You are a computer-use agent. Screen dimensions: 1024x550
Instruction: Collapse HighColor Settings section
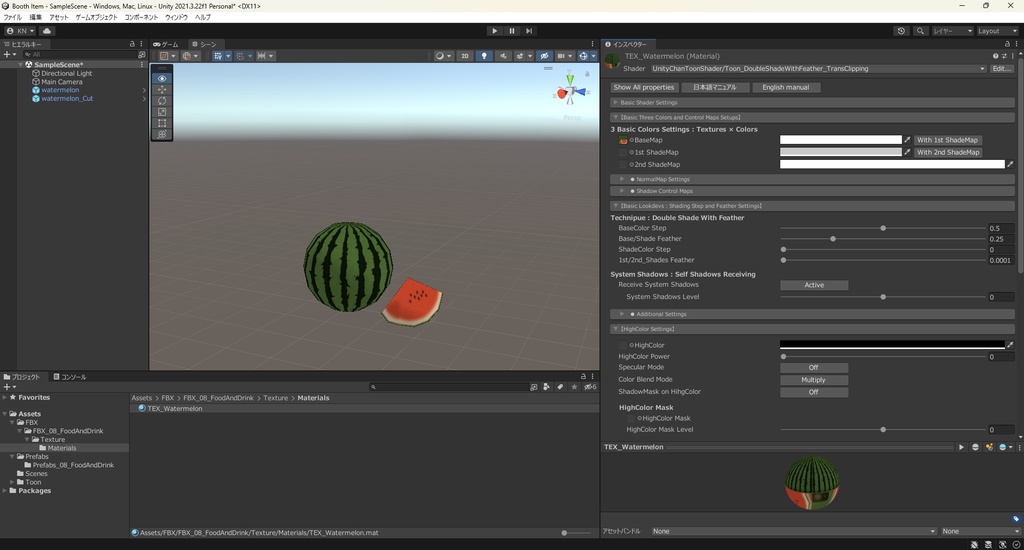coord(812,329)
